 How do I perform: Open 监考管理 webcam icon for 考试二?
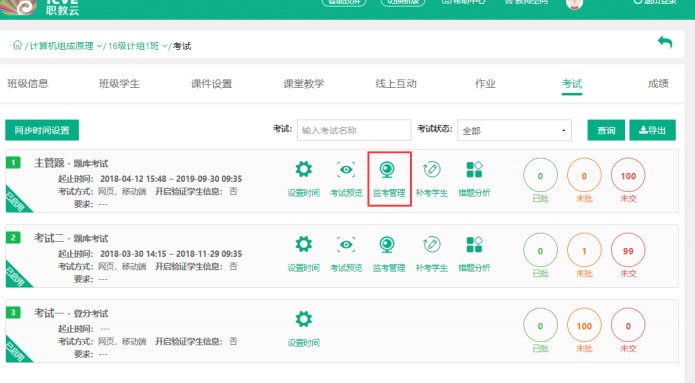(387, 244)
